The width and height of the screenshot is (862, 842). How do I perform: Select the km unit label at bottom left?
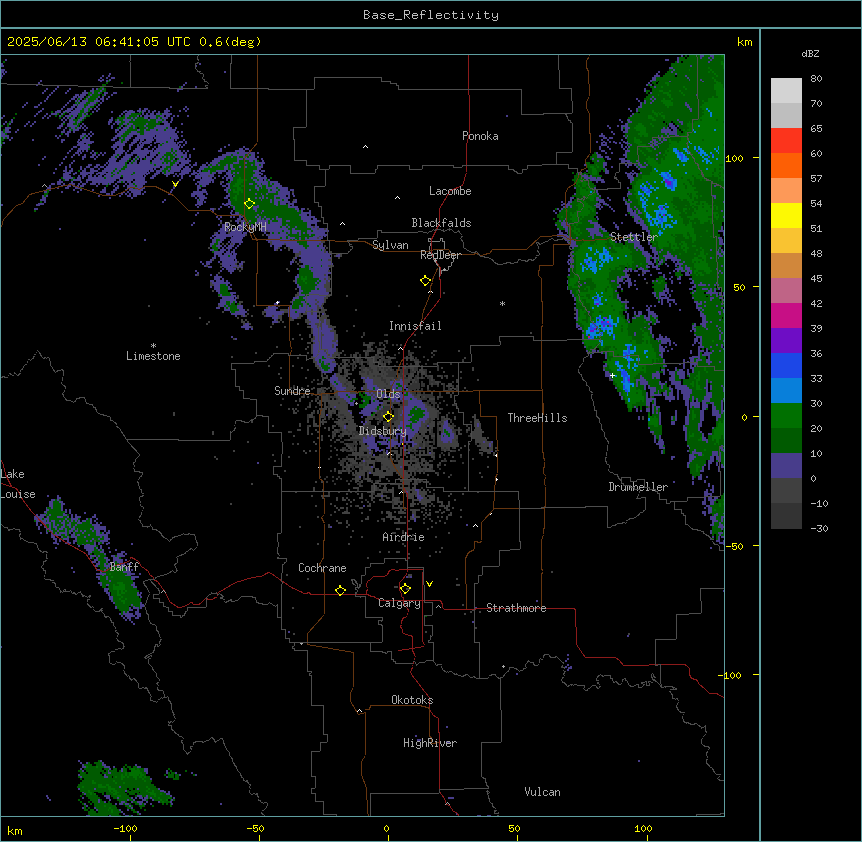point(15,830)
